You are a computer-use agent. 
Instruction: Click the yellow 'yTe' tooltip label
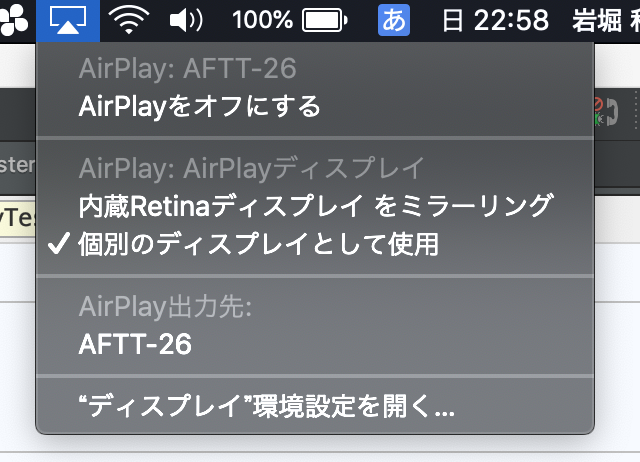tap(18, 218)
